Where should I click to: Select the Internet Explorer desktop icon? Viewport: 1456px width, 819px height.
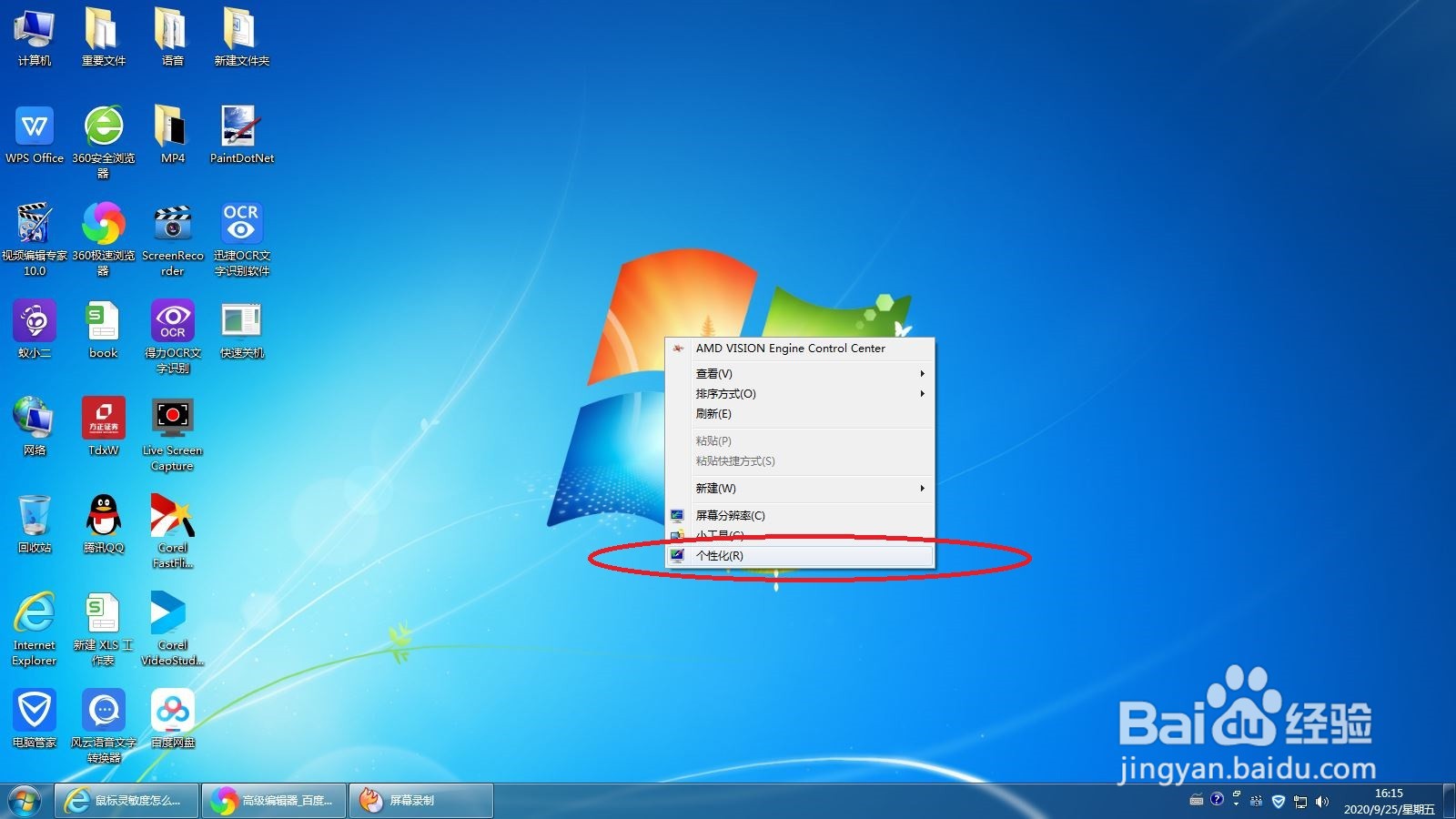[35, 629]
